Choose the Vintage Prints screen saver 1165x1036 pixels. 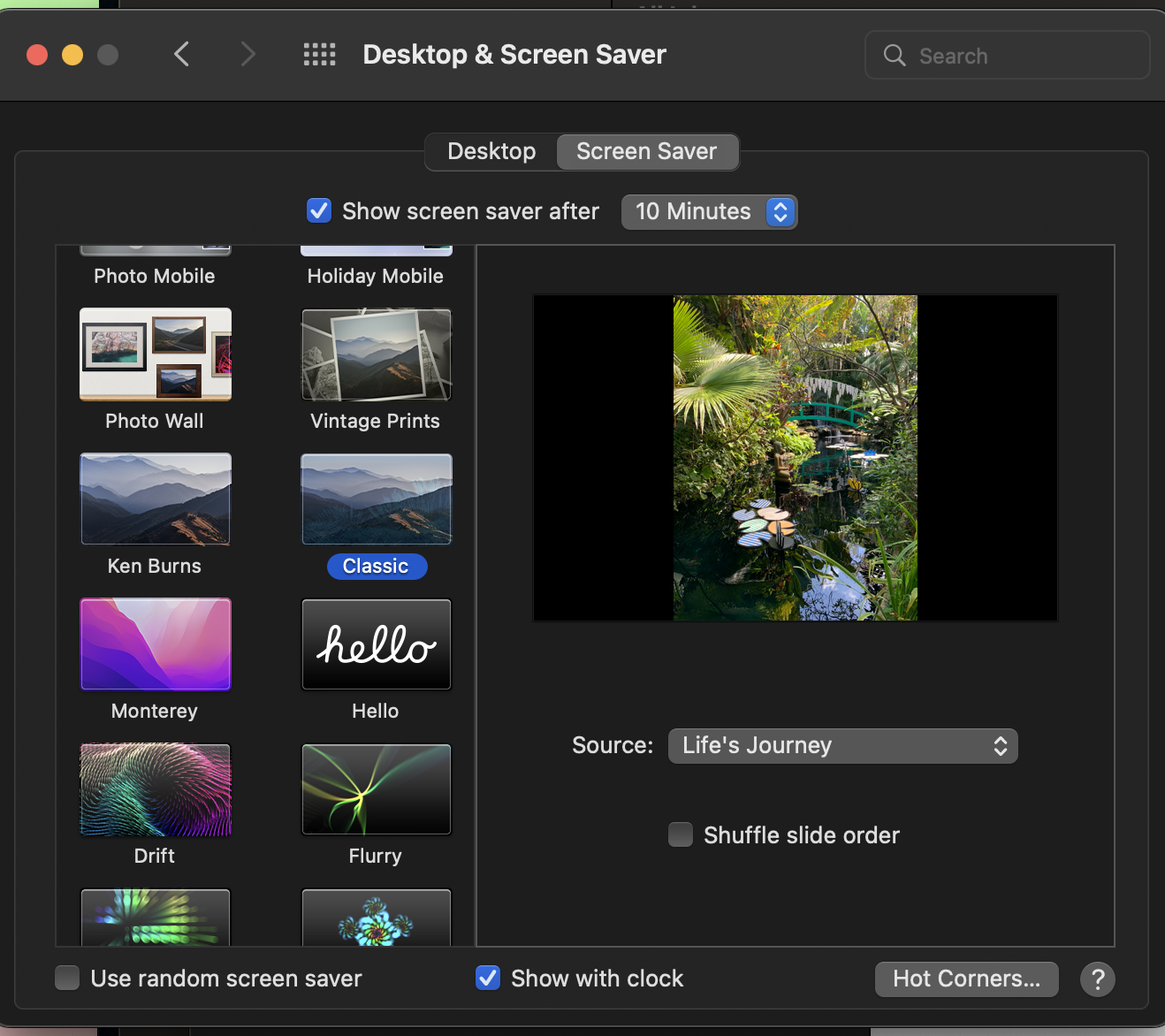(x=377, y=354)
